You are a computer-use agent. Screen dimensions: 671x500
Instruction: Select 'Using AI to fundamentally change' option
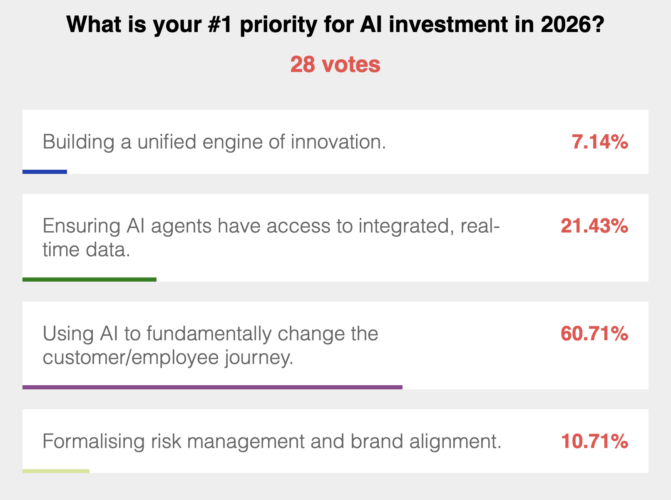click(x=335, y=345)
